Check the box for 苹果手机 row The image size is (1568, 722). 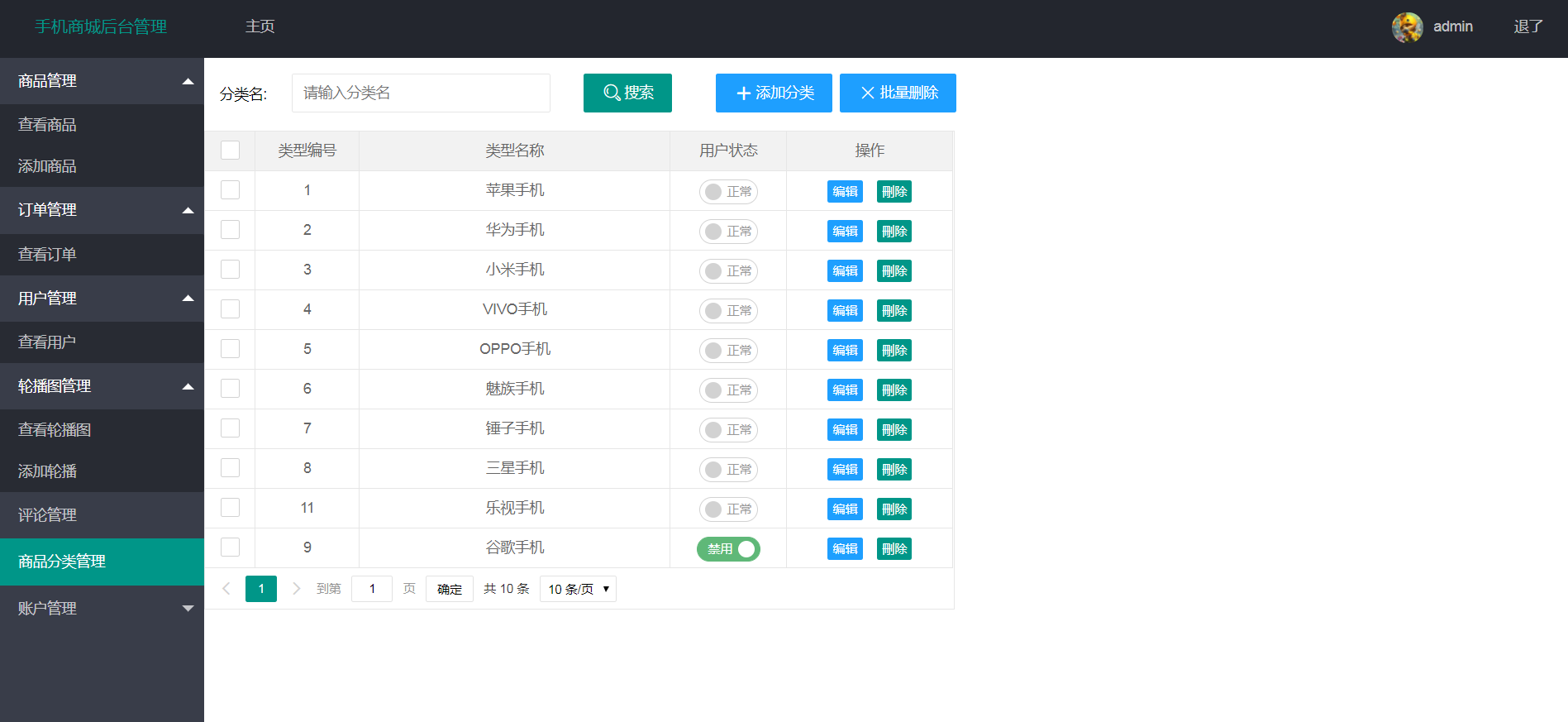[231, 190]
